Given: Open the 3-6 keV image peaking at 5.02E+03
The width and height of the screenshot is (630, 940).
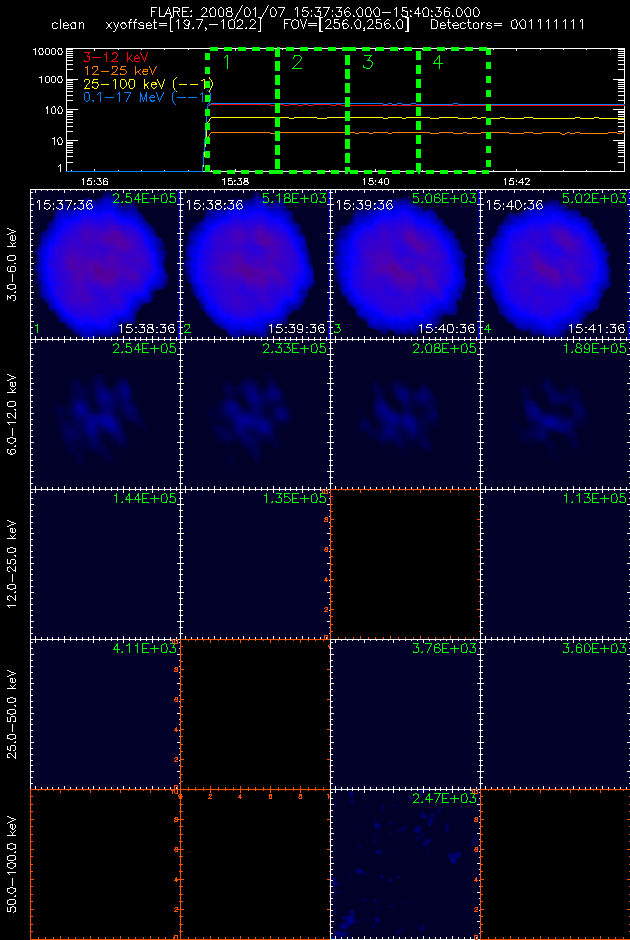Looking at the screenshot, I should pyautogui.click(x=555, y=263).
